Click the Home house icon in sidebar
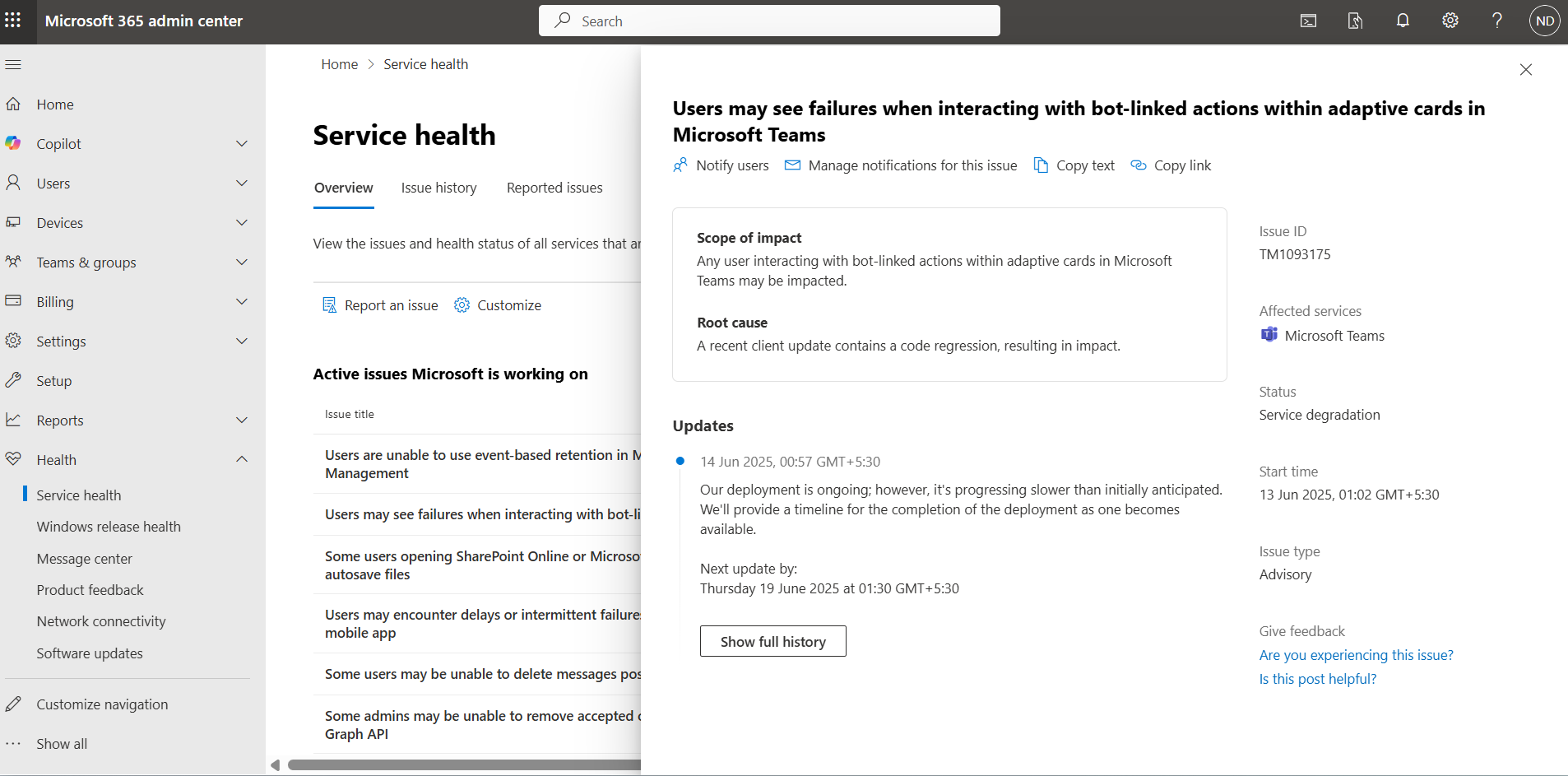The image size is (1568, 776). (x=13, y=105)
